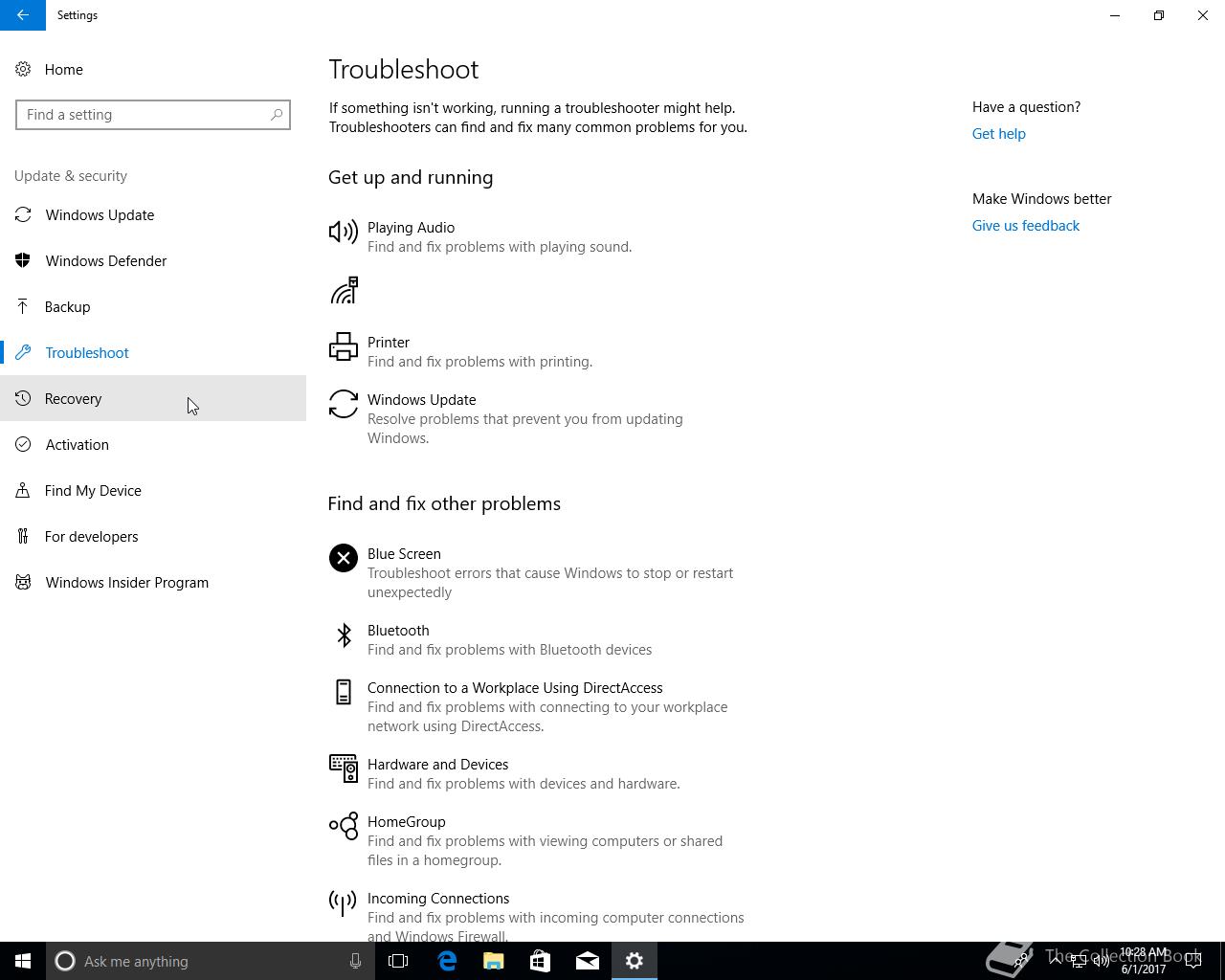Click the Find My Device person icon

(23, 490)
